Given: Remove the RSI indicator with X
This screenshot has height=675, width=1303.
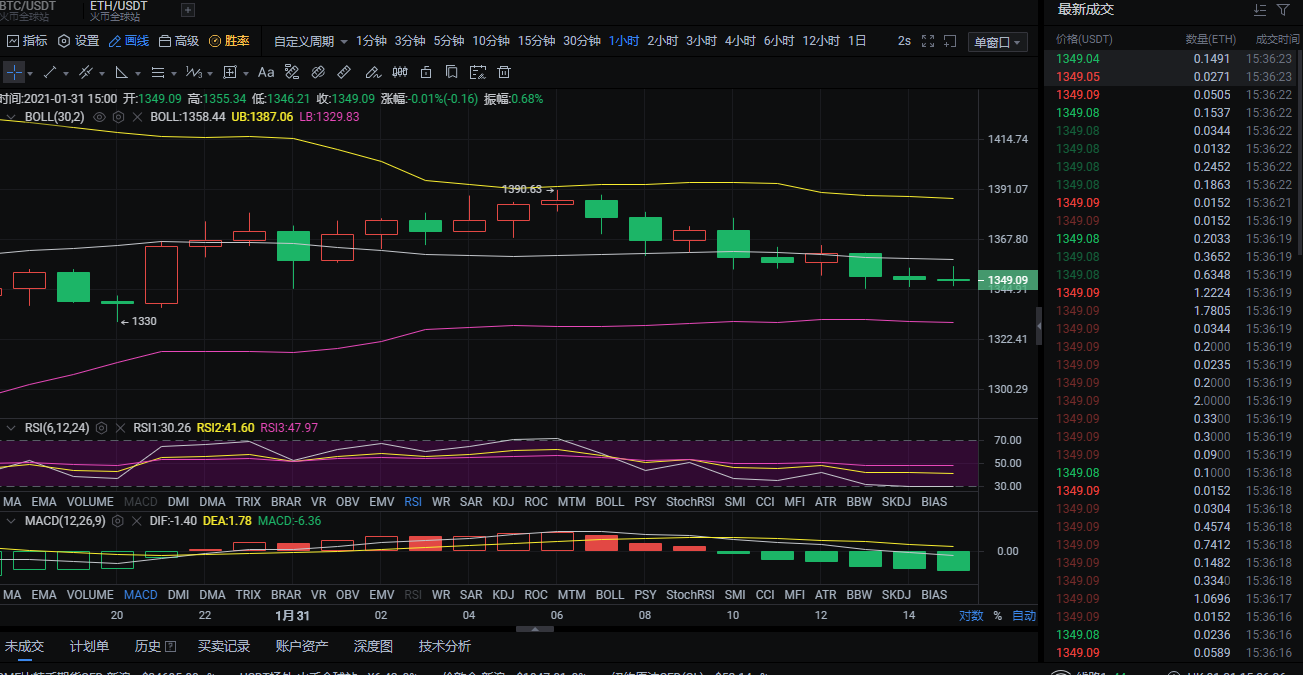Looking at the screenshot, I should coord(120,428).
